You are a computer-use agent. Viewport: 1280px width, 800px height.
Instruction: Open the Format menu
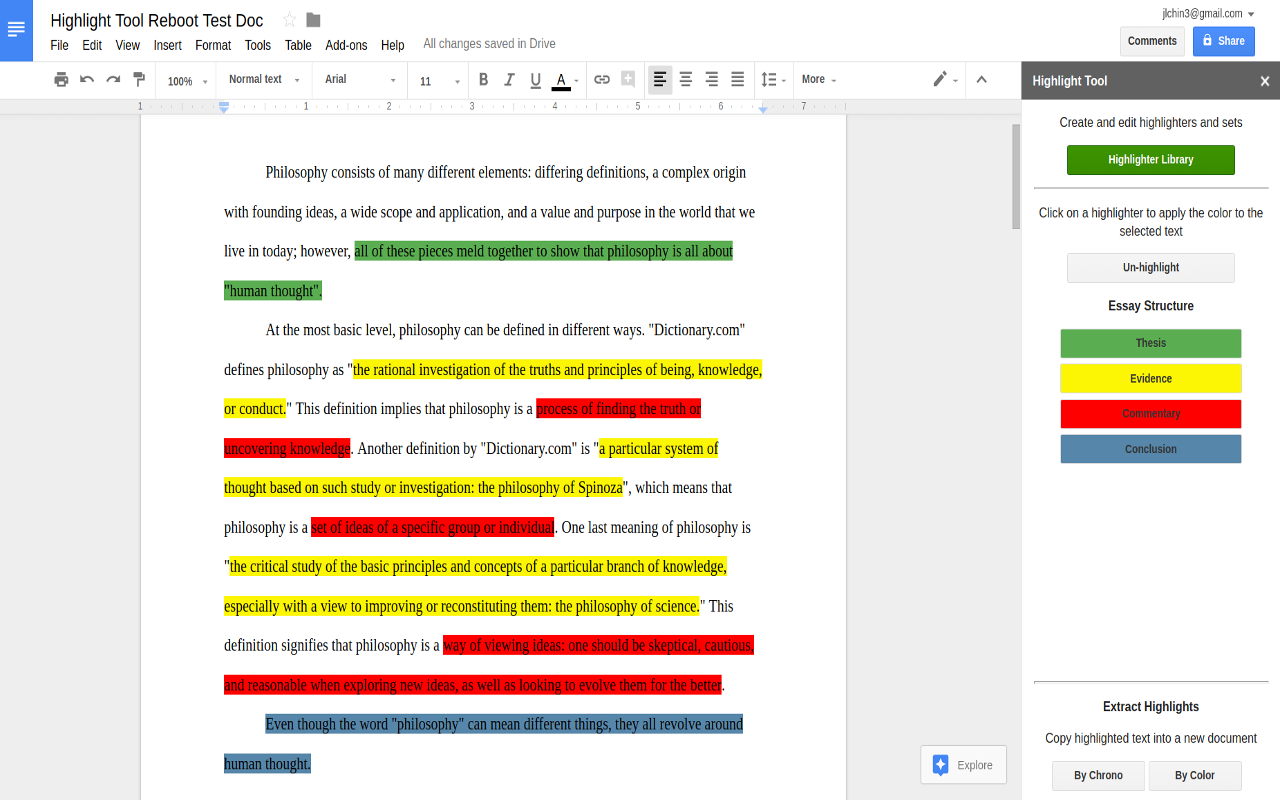tap(213, 45)
